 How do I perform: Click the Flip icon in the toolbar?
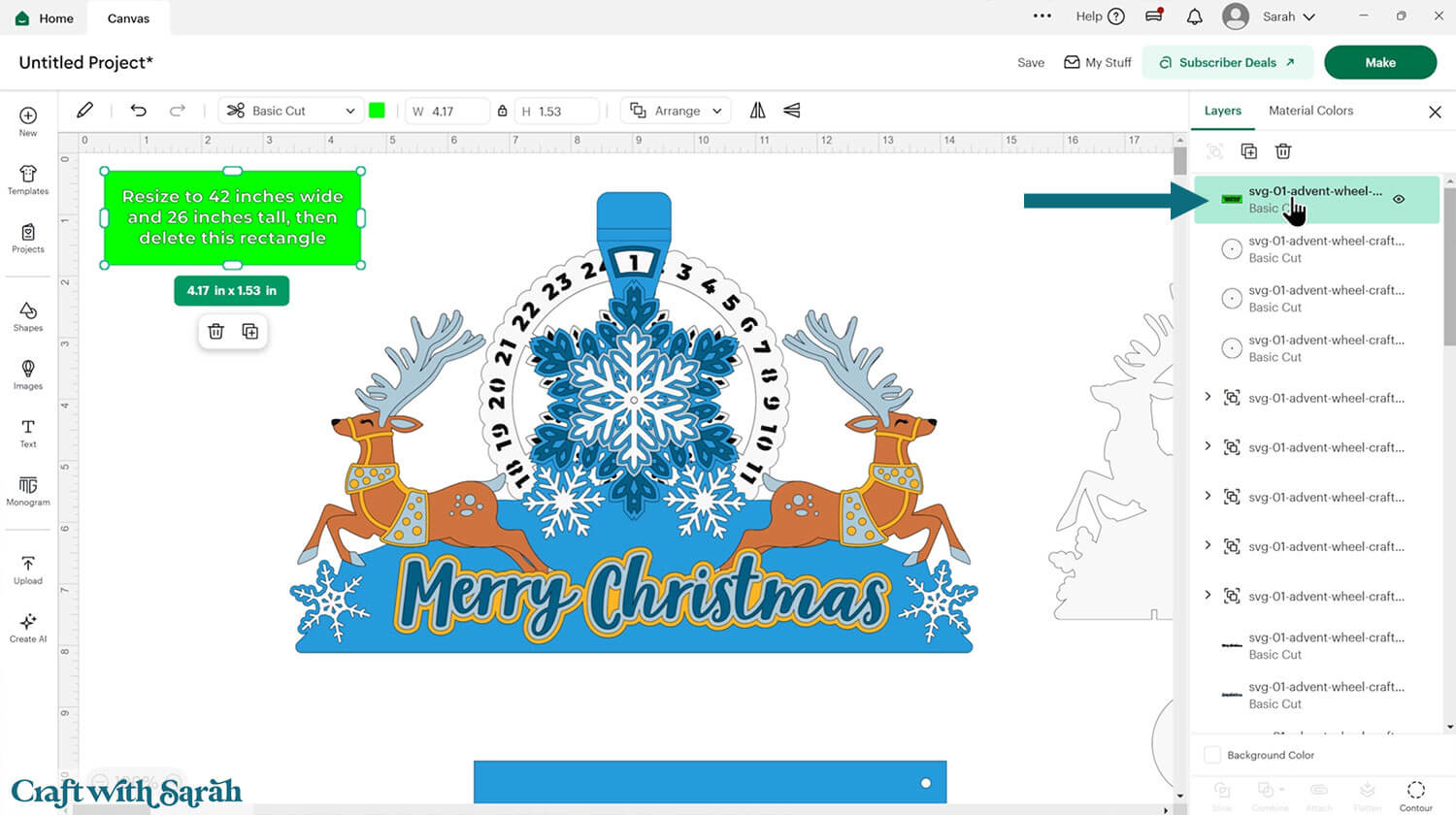point(757,111)
